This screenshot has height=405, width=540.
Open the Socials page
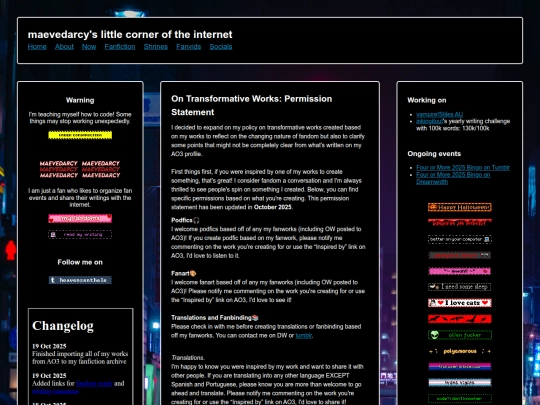click(x=221, y=46)
